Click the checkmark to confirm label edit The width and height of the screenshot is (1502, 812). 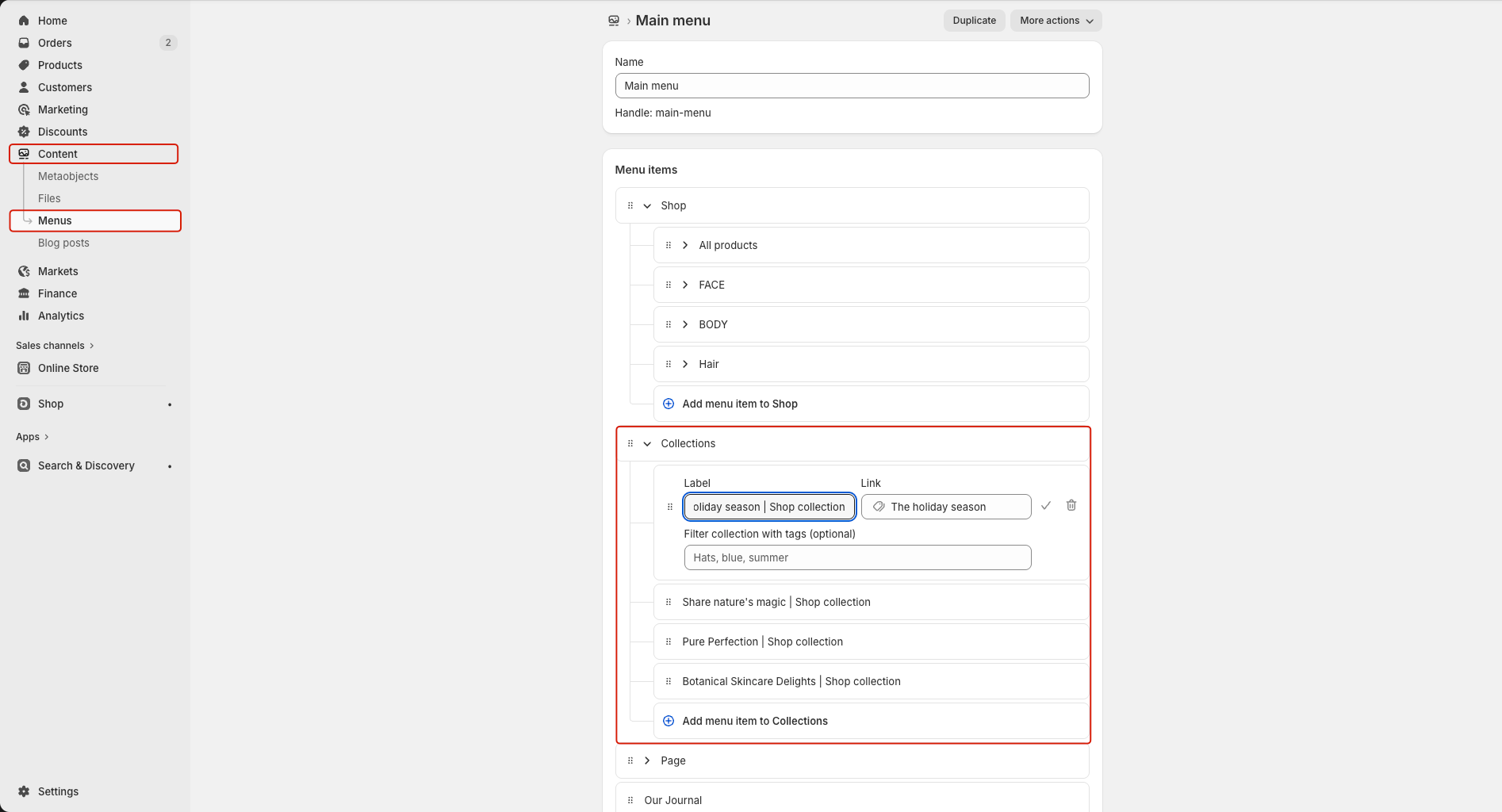click(x=1045, y=506)
